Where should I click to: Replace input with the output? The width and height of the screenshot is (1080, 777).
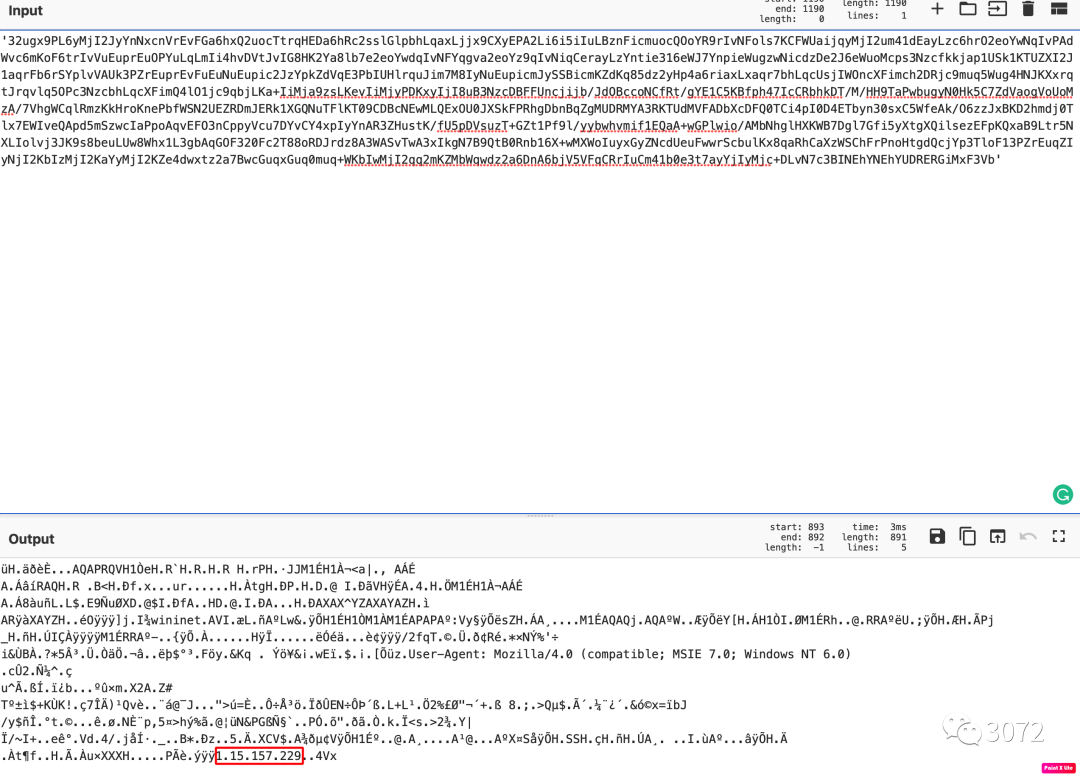pos(997,537)
